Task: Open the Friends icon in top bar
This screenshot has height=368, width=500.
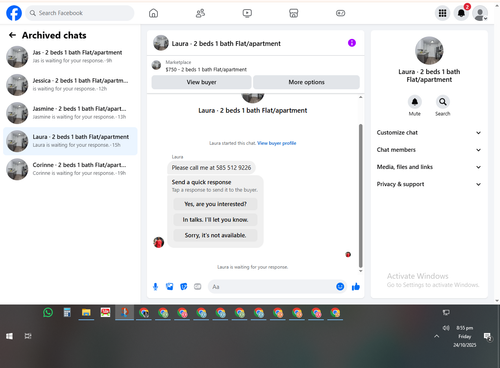Action: pos(200,13)
